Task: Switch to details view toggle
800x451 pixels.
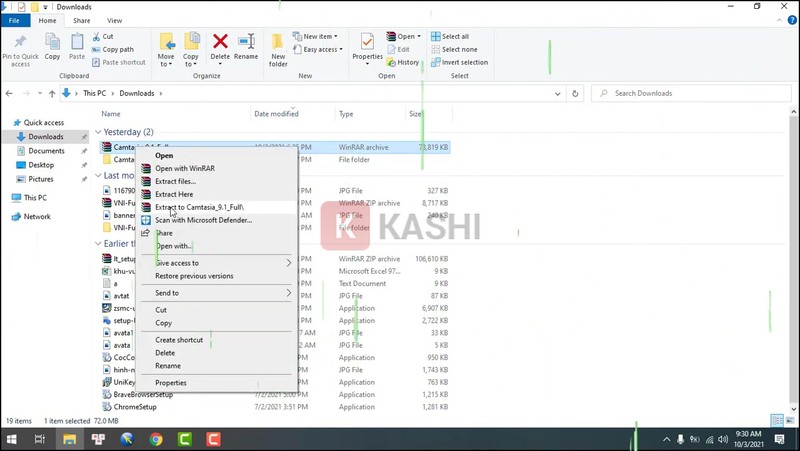Action: point(777,420)
